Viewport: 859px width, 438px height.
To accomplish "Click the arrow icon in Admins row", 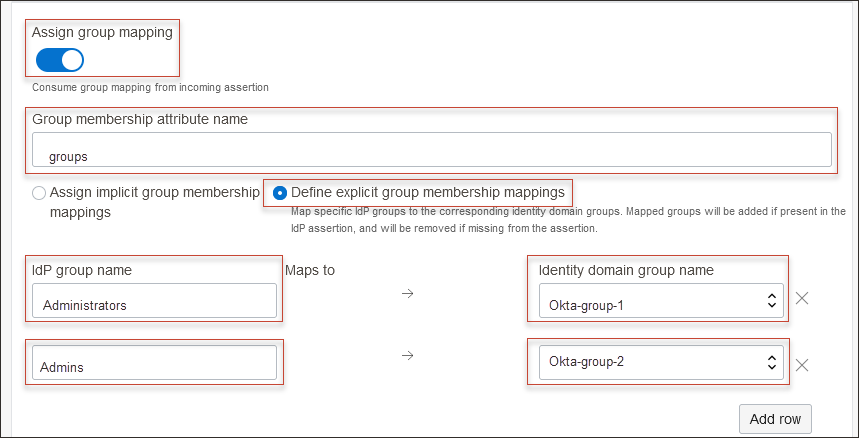I will (407, 354).
